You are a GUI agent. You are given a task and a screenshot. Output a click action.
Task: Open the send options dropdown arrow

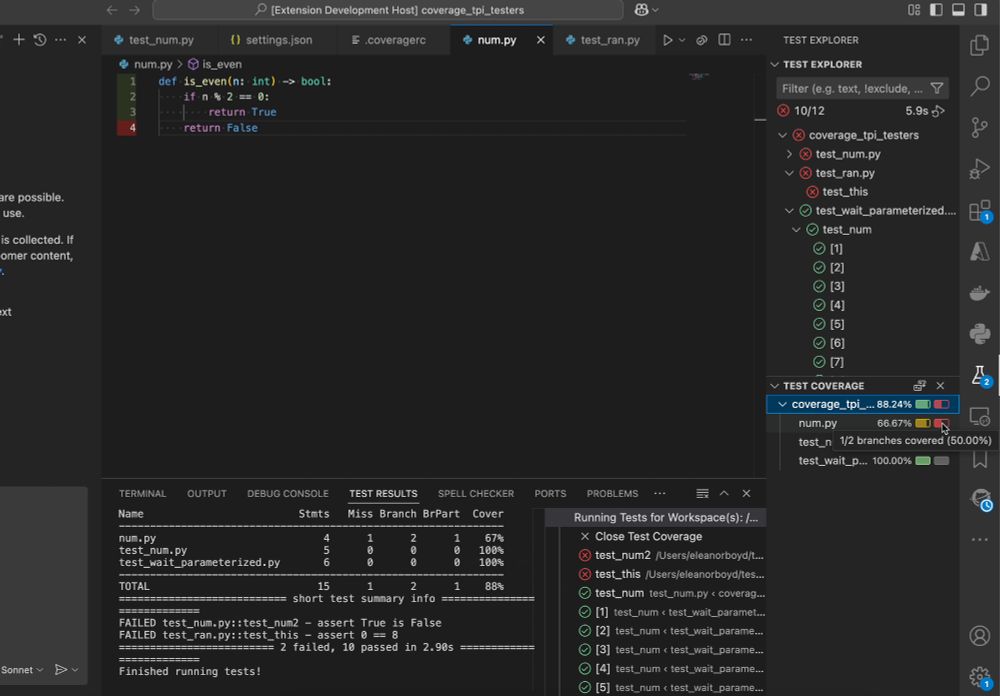[75, 670]
